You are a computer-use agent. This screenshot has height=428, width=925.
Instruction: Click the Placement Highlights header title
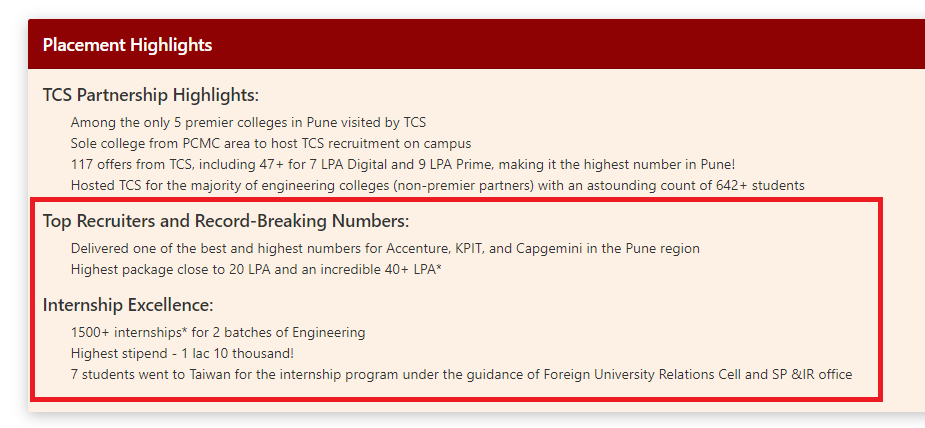click(127, 45)
